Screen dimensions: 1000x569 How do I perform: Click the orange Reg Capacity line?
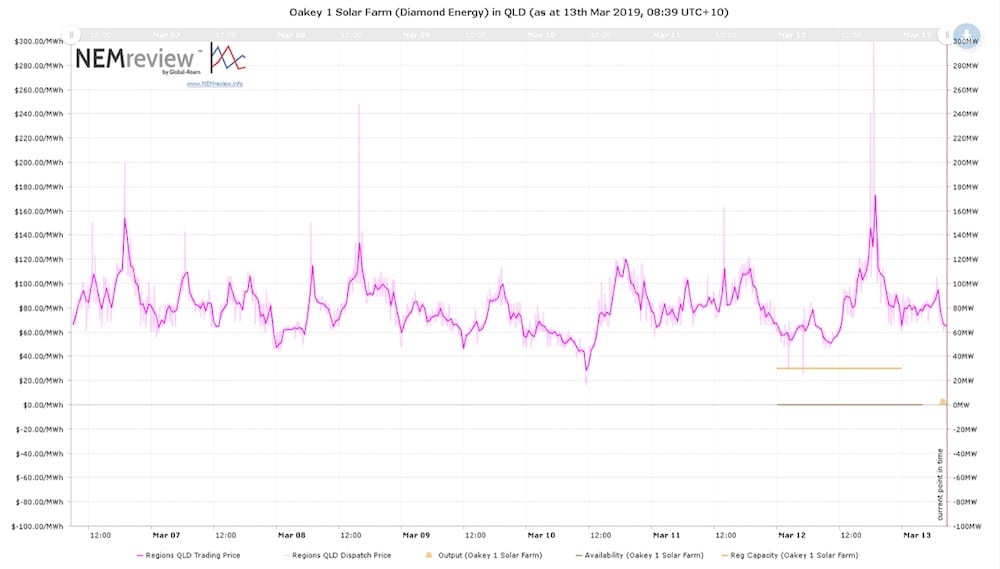pos(838,368)
